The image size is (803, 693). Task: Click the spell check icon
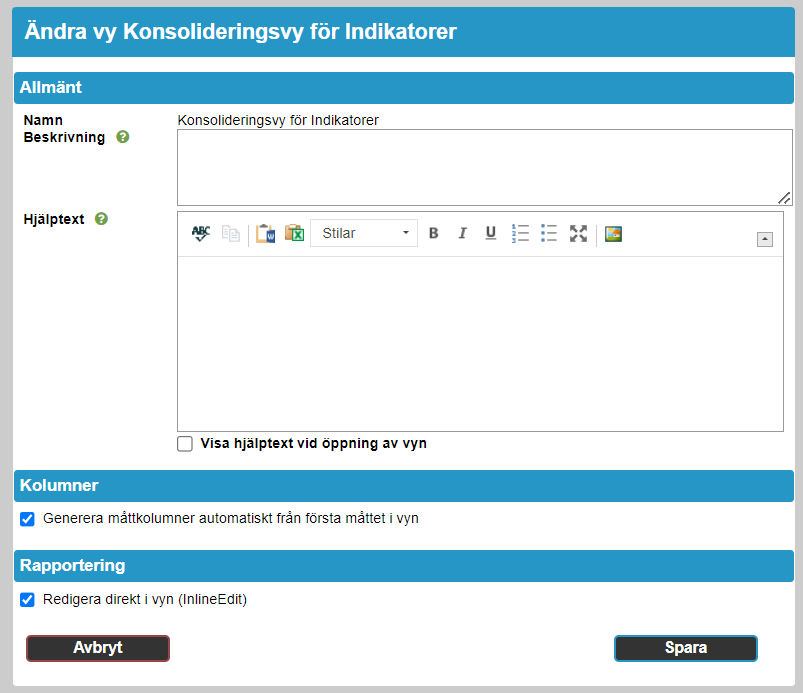coord(201,233)
